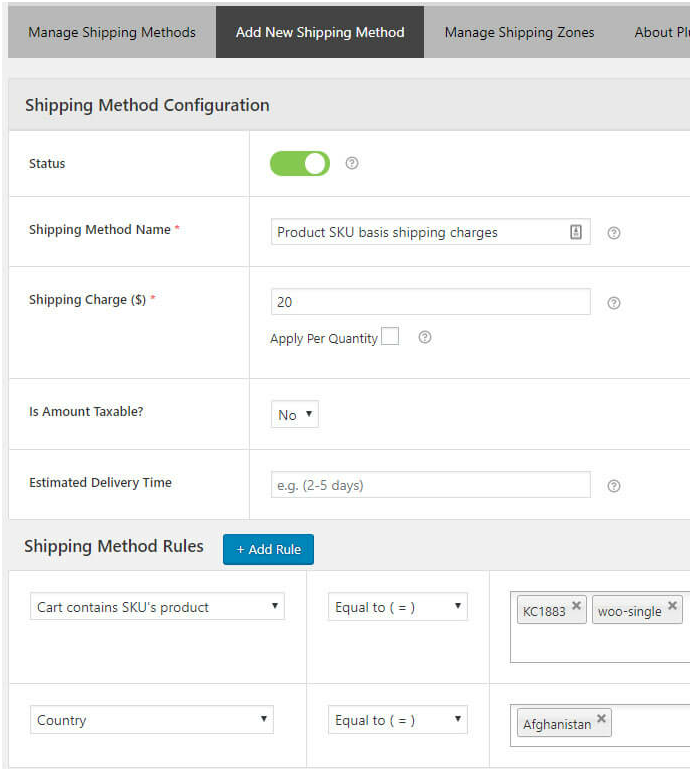Click the Add Rule button
This screenshot has width=692, height=771.
point(268,550)
